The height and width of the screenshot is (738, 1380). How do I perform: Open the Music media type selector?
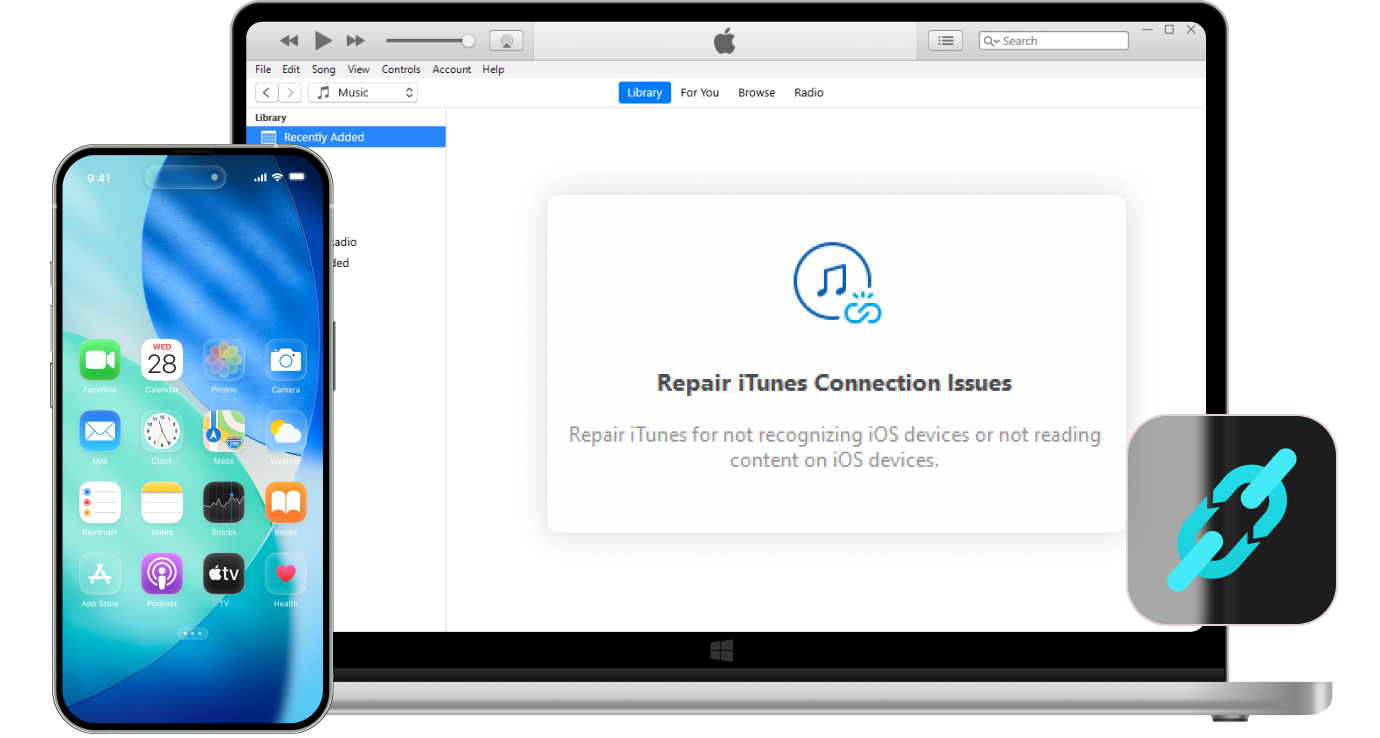click(x=363, y=91)
